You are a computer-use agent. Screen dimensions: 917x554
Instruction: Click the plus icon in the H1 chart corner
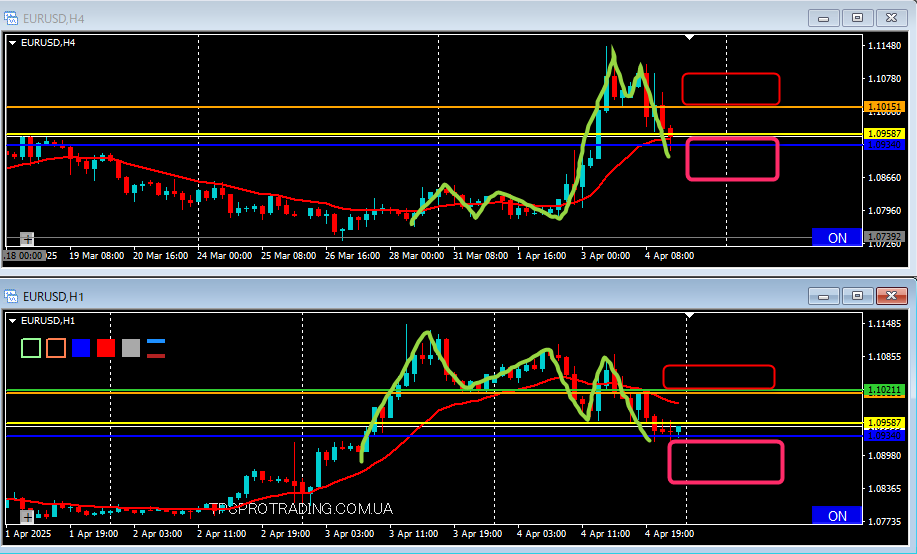[x=27, y=517]
